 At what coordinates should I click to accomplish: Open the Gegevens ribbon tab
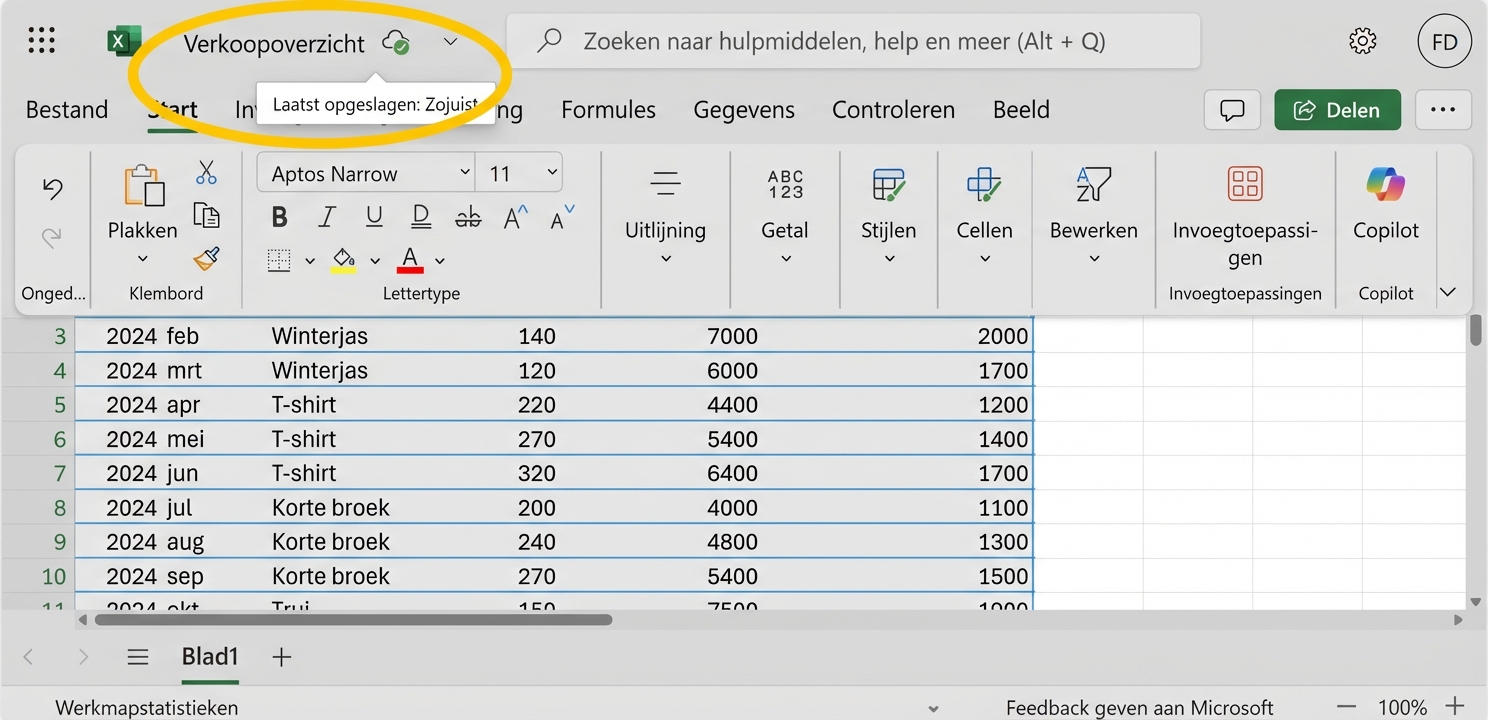pyautogui.click(x=744, y=110)
